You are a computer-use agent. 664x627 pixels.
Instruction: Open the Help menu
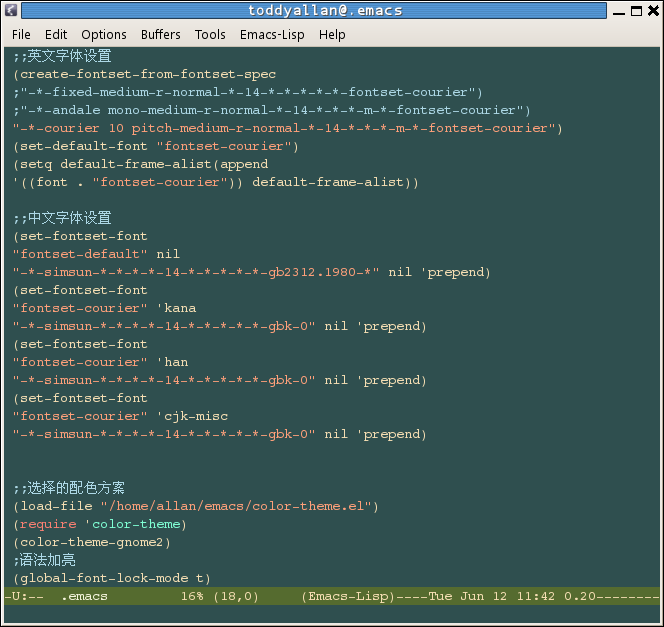pos(332,34)
